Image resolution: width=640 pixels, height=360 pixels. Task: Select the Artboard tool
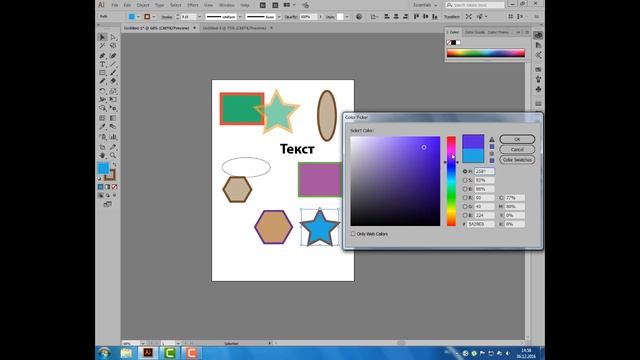[102, 147]
